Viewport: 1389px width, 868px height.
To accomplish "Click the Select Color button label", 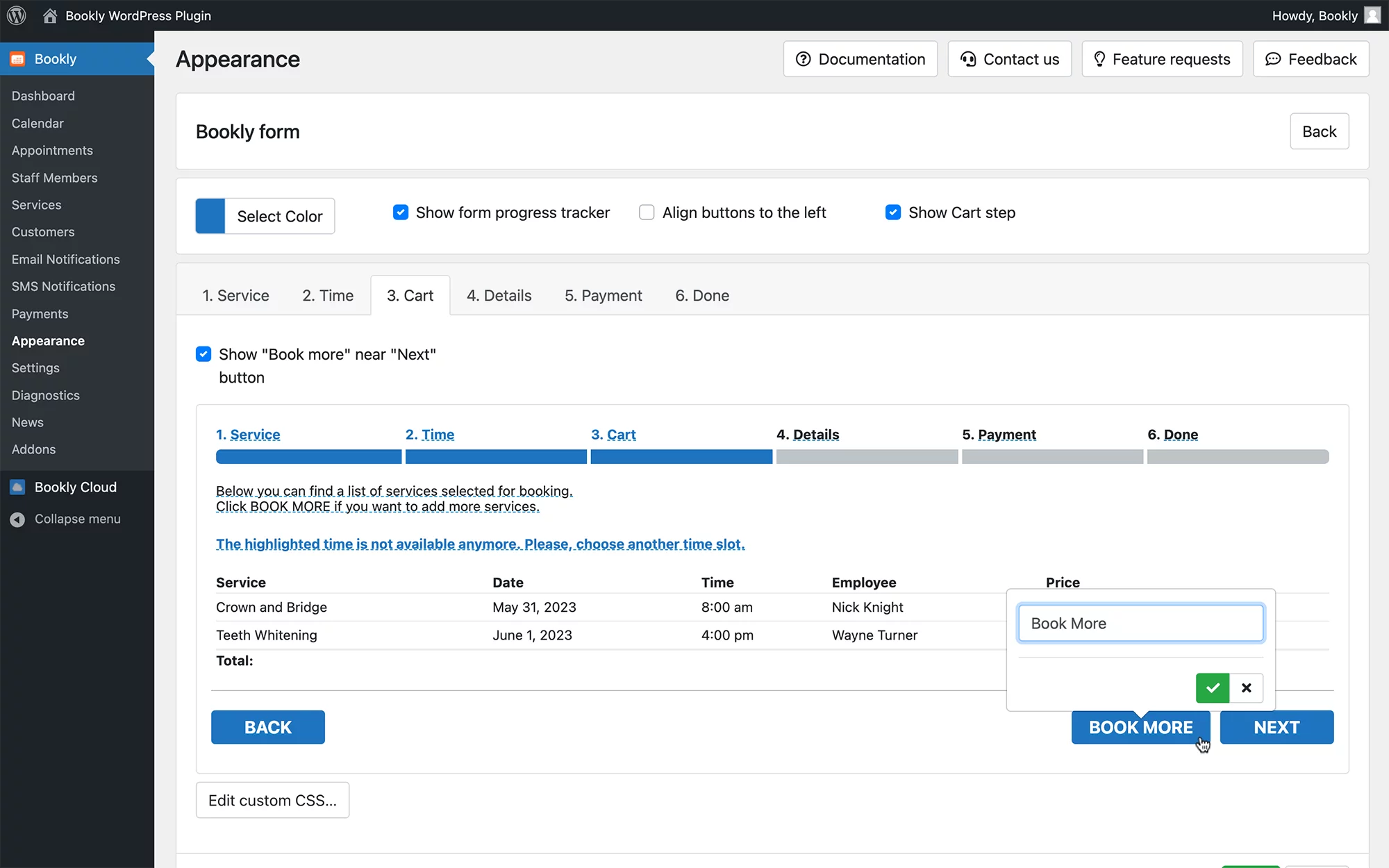I will pos(280,216).
